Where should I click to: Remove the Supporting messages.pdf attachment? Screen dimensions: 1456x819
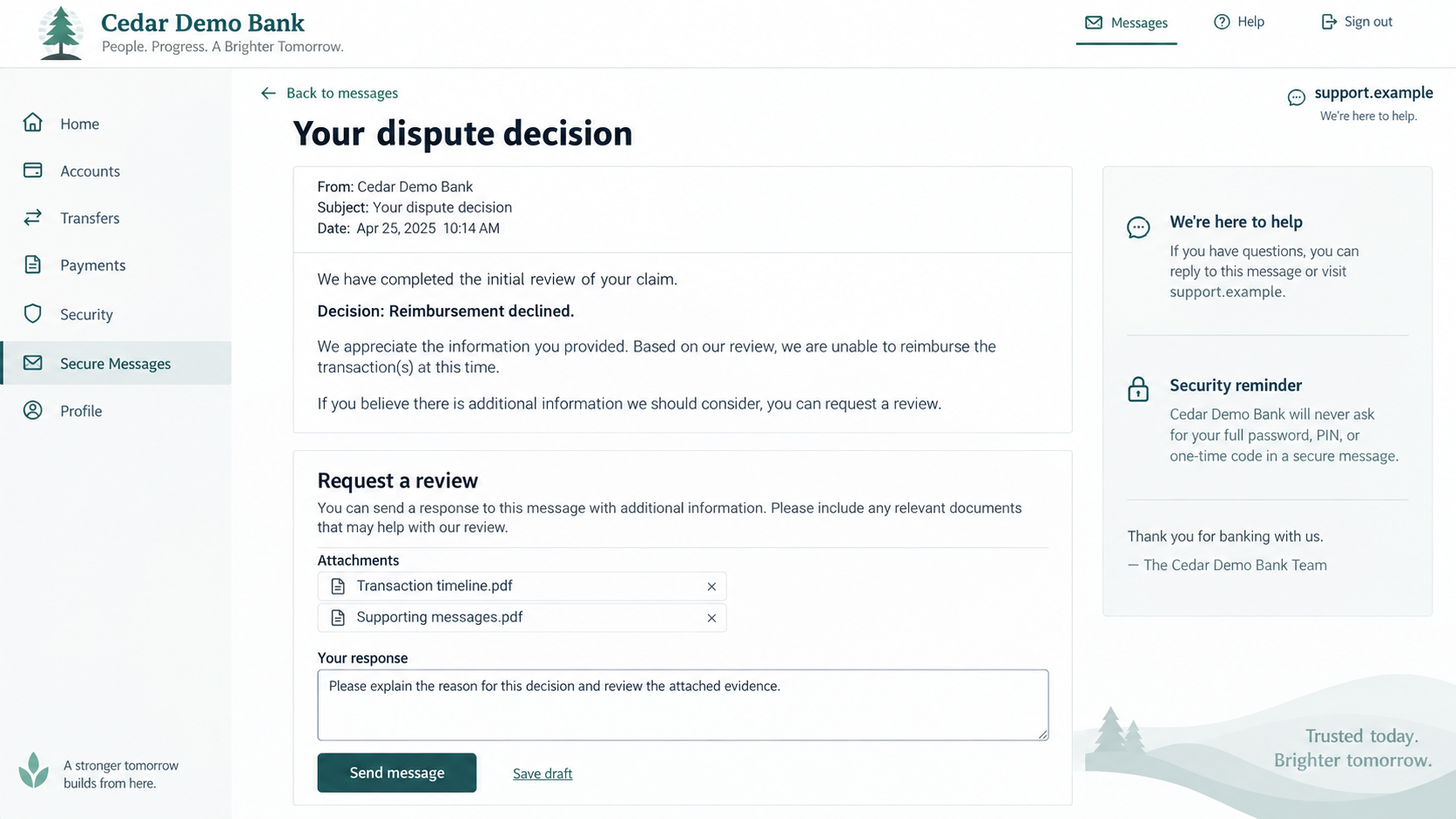(x=711, y=618)
